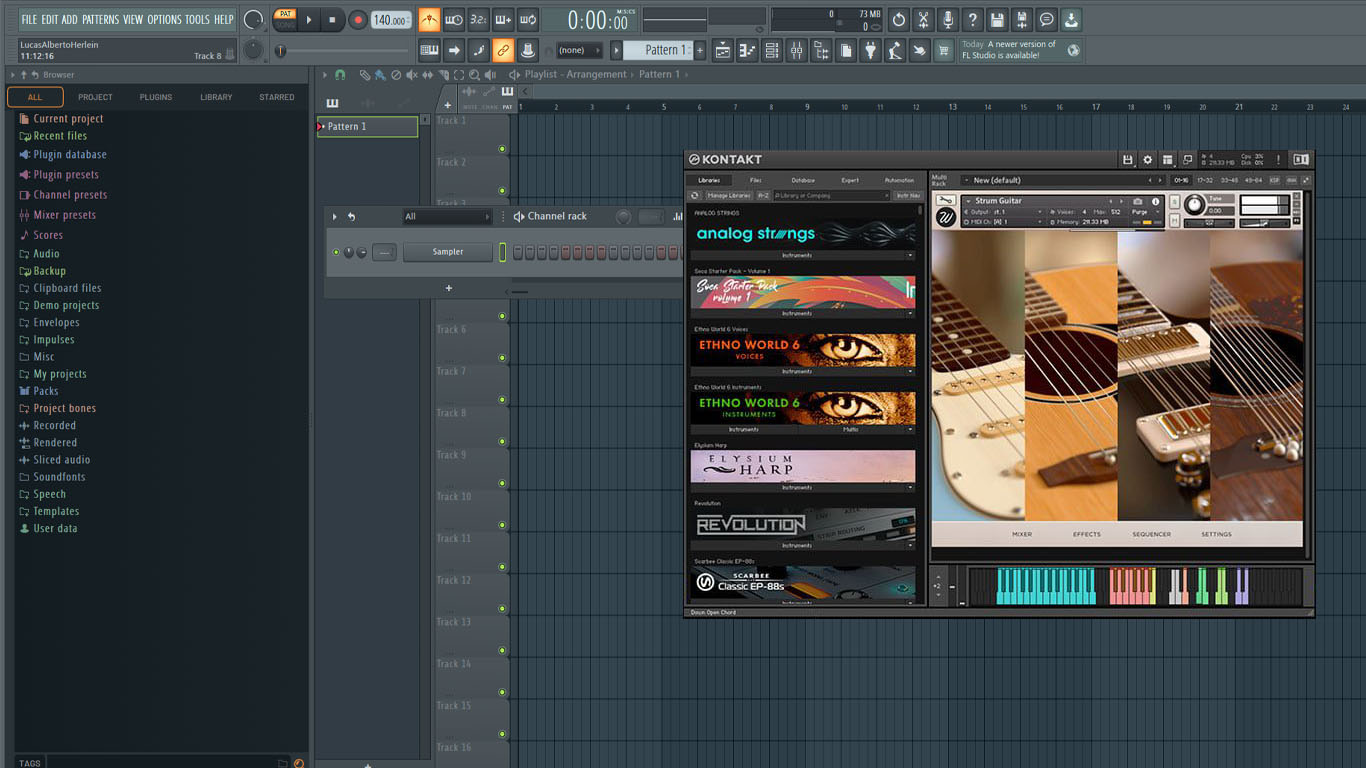Click the download arrow icon in top toolbar
Image resolution: width=1366 pixels, height=768 pixels.
(x=1071, y=19)
